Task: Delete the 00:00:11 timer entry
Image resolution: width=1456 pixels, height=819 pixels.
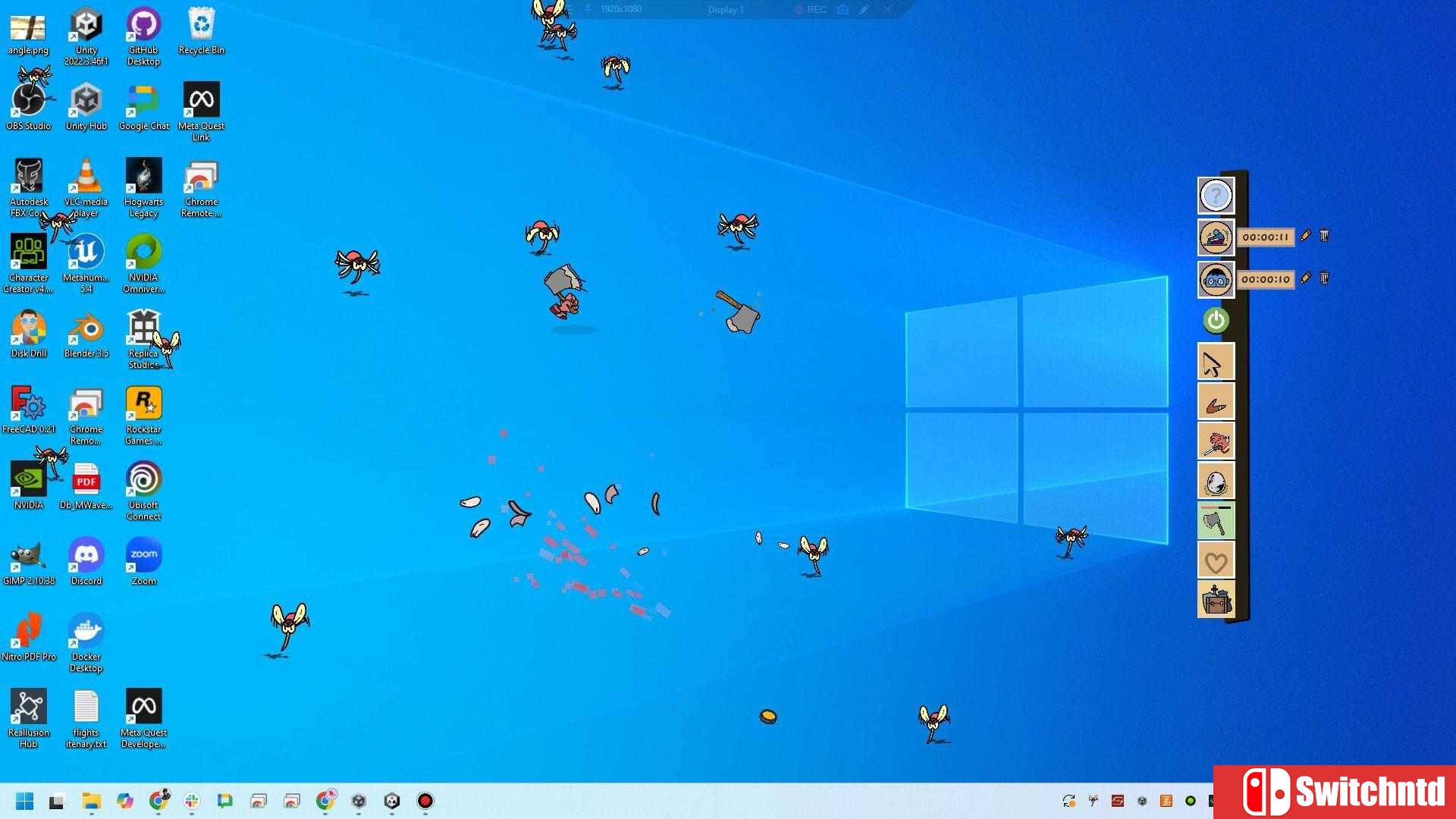Action: coord(1324,236)
